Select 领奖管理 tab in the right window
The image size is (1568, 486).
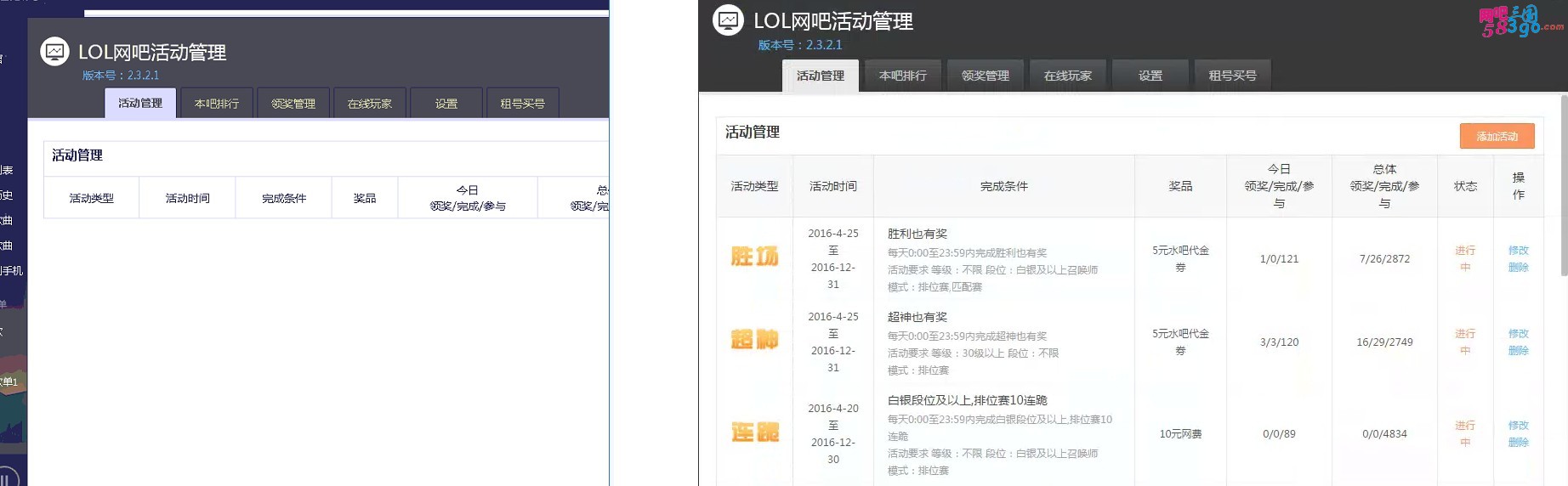click(986, 76)
